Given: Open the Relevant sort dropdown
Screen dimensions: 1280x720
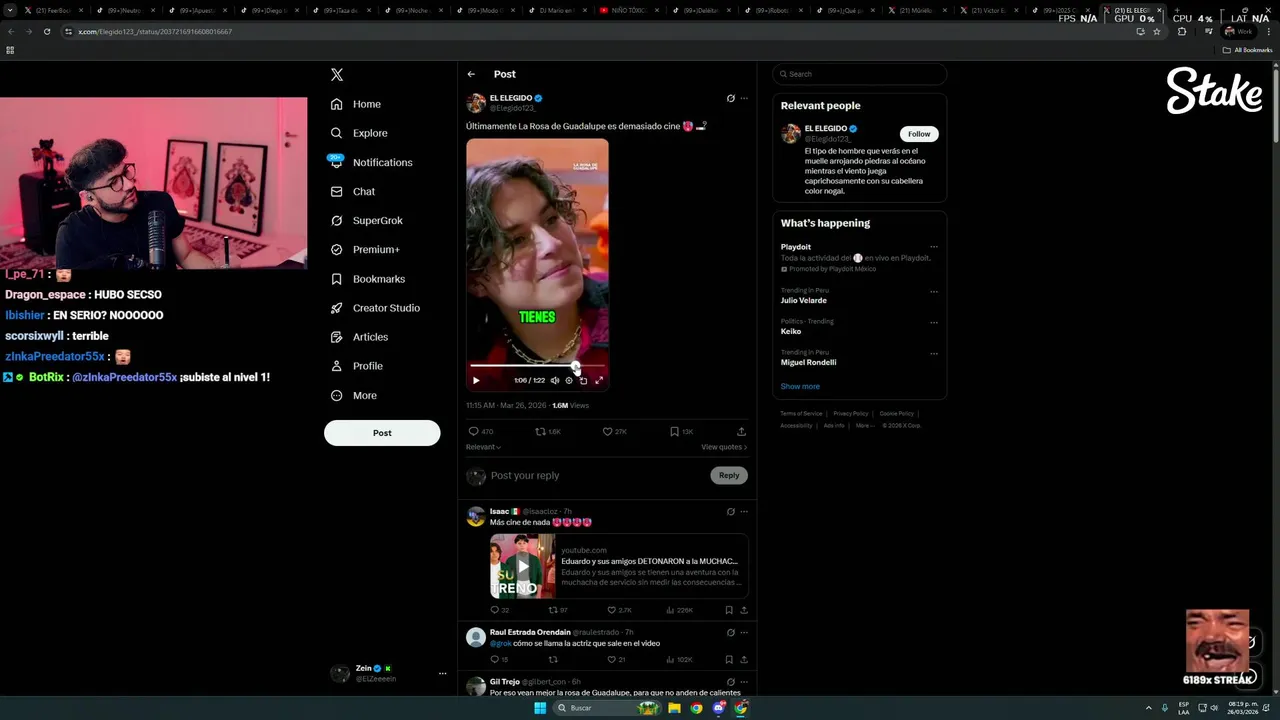Looking at the screenshot, I should pyautogui.click(x=483, y=447).
